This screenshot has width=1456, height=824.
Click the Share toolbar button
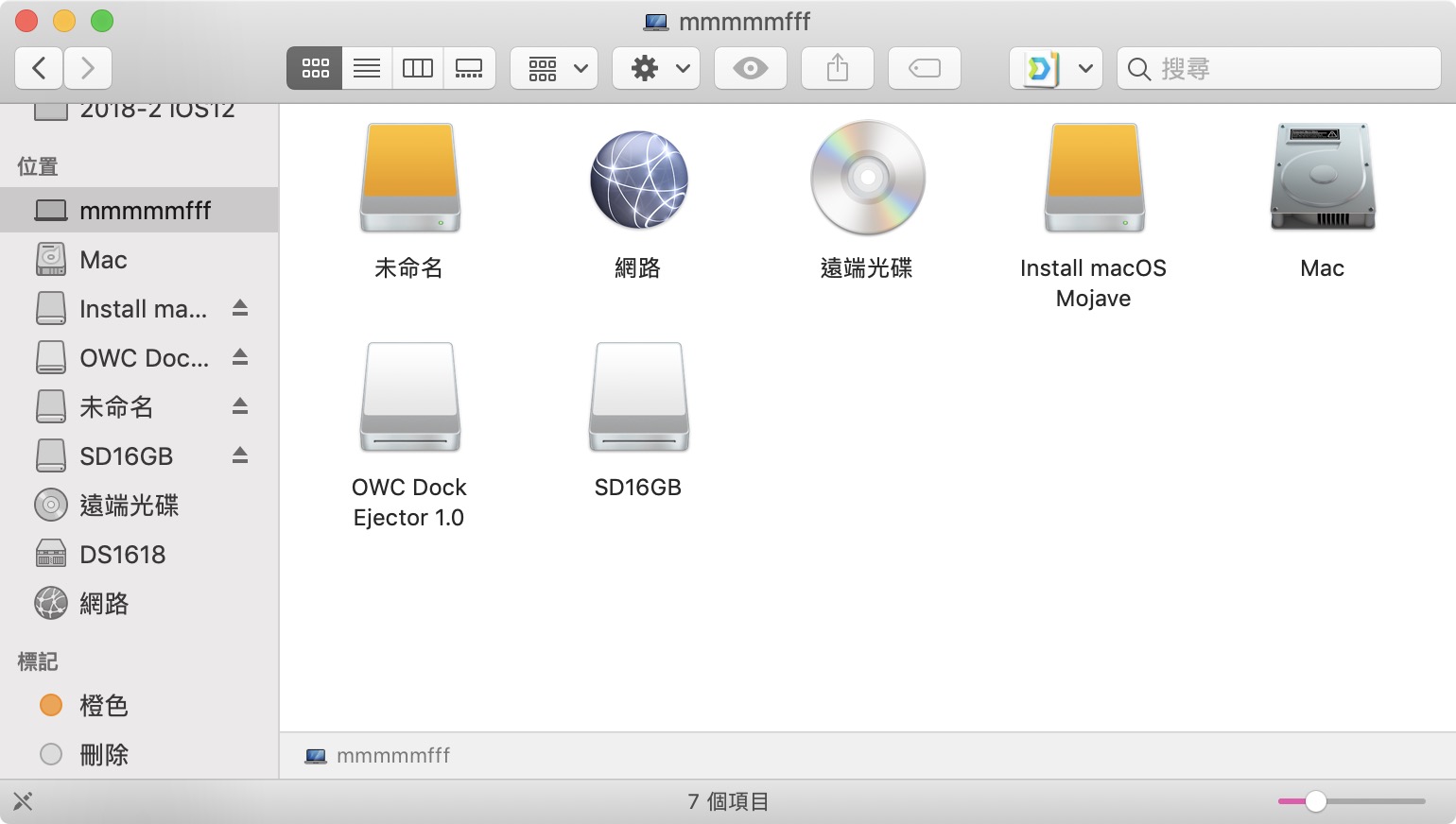pos(837,68)
